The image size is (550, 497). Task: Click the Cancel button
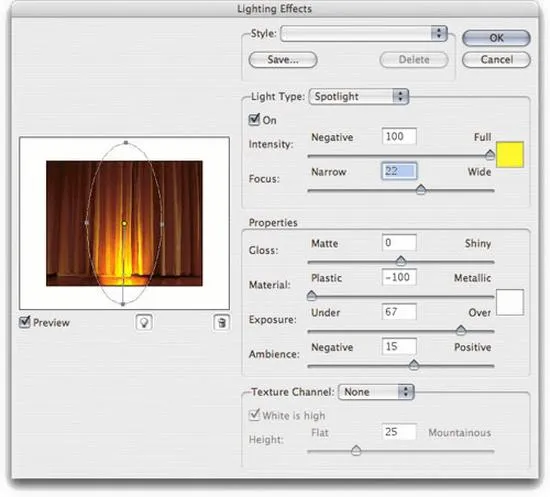click(496, 60)
